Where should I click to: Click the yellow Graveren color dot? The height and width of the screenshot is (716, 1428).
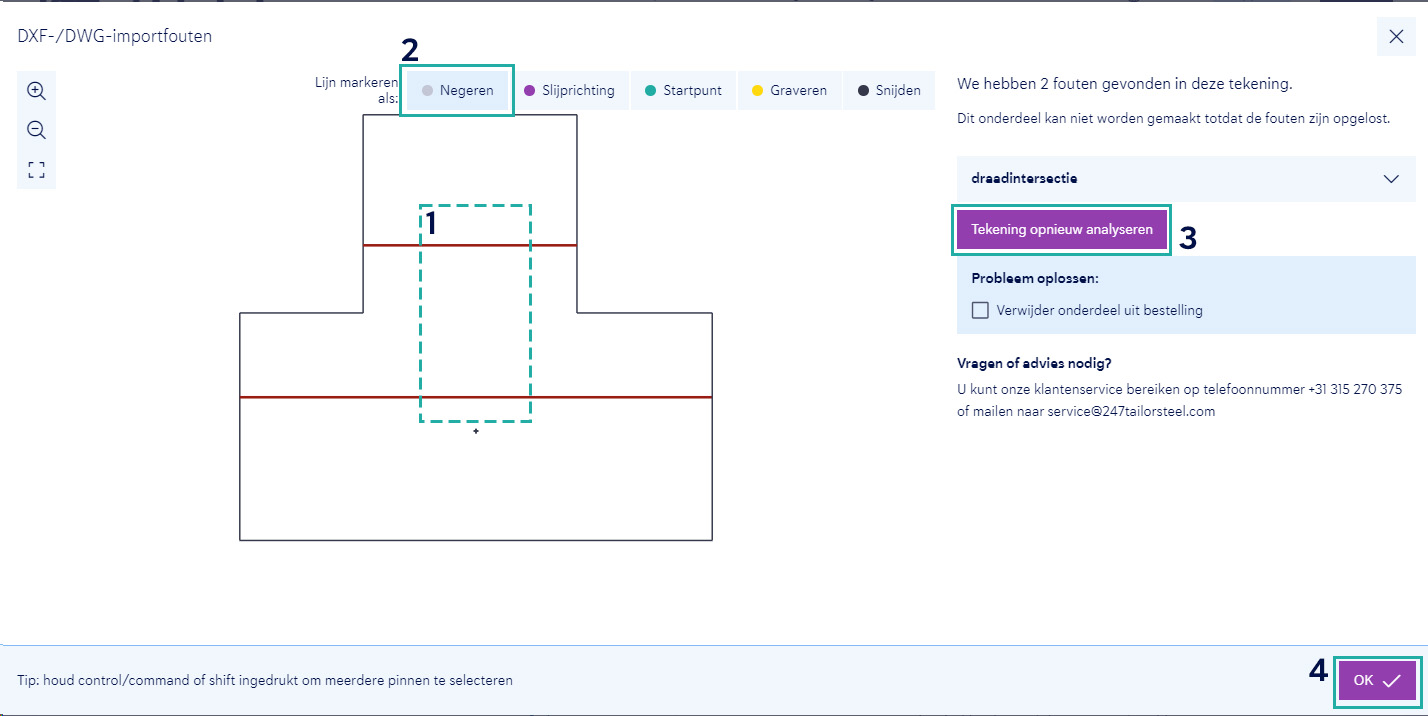coord(757,91)
